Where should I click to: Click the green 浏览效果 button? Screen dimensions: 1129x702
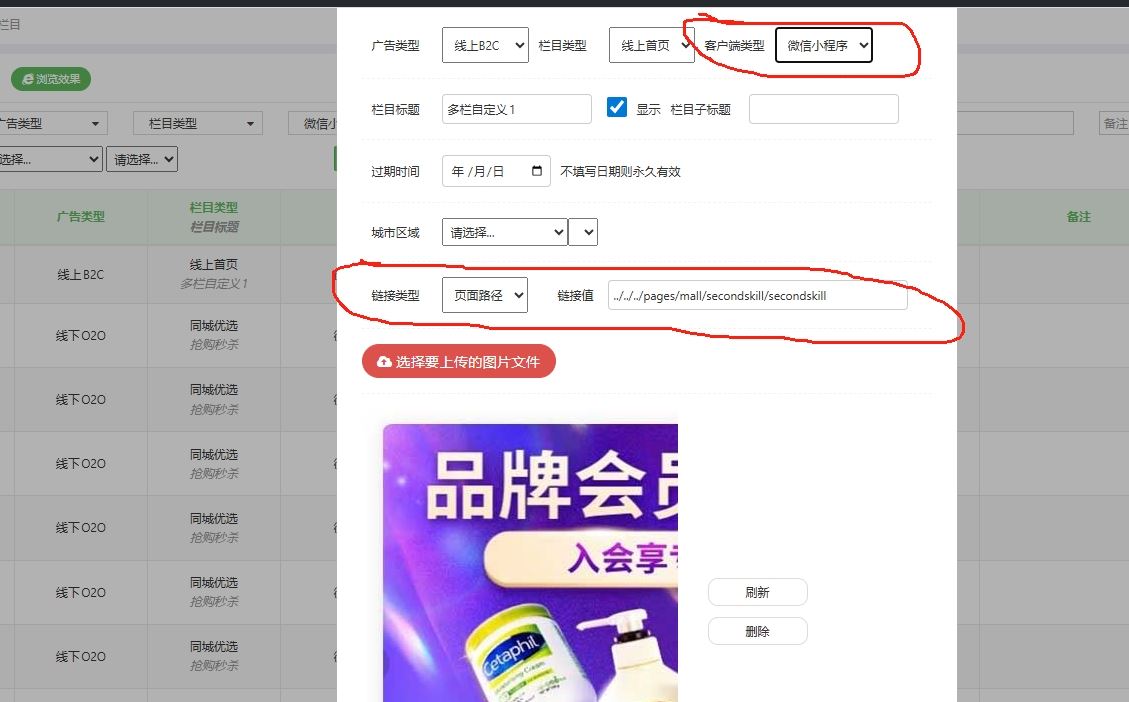coord(51,79)
